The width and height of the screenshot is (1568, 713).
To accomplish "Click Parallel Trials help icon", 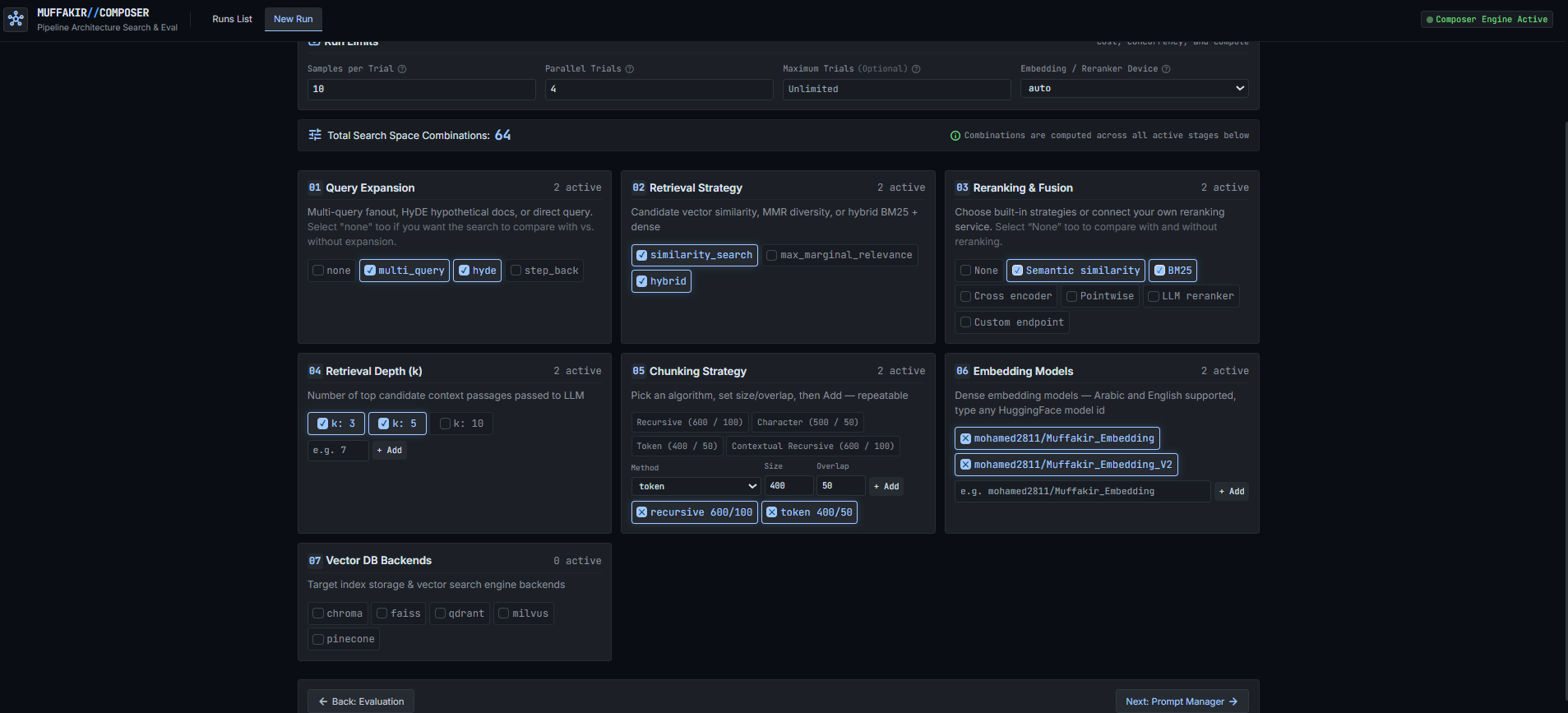I will [x=630, y=69].
